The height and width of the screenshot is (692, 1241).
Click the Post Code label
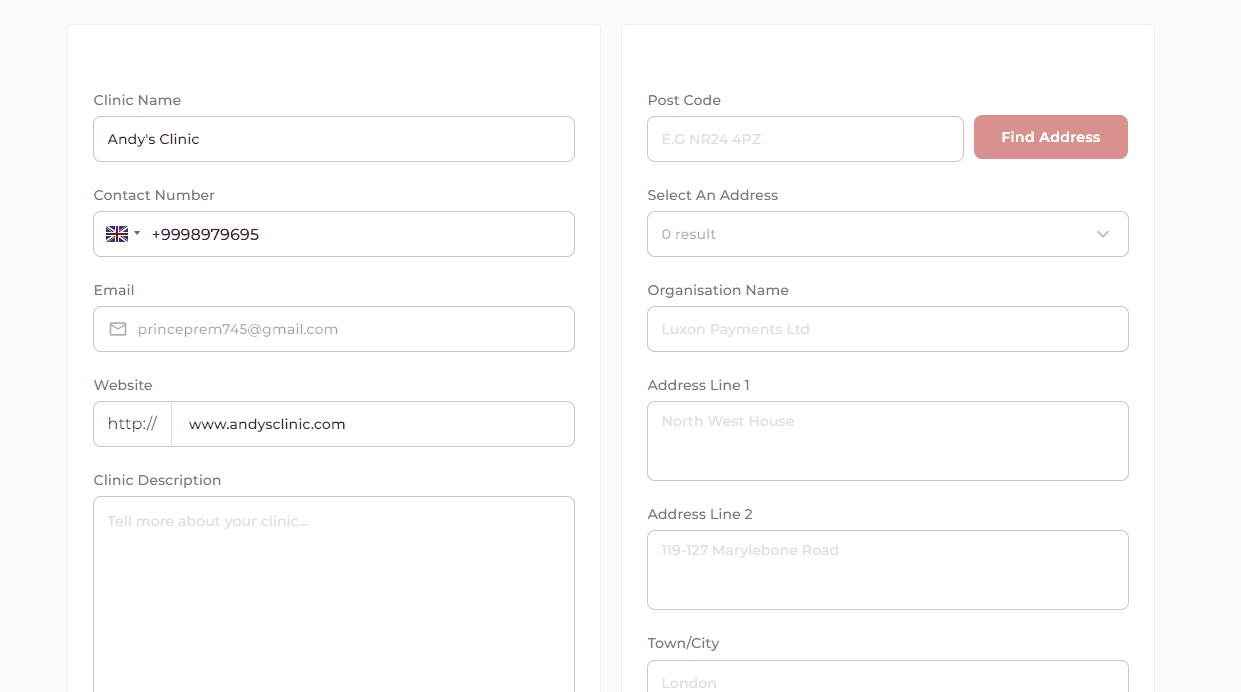click(684, 100)
